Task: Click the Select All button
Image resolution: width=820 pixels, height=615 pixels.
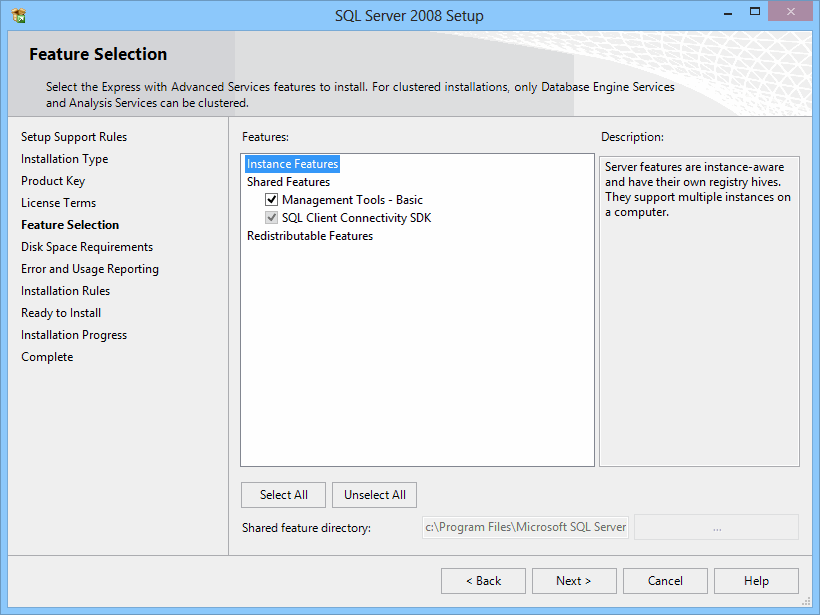Action: tap(283, 495)
